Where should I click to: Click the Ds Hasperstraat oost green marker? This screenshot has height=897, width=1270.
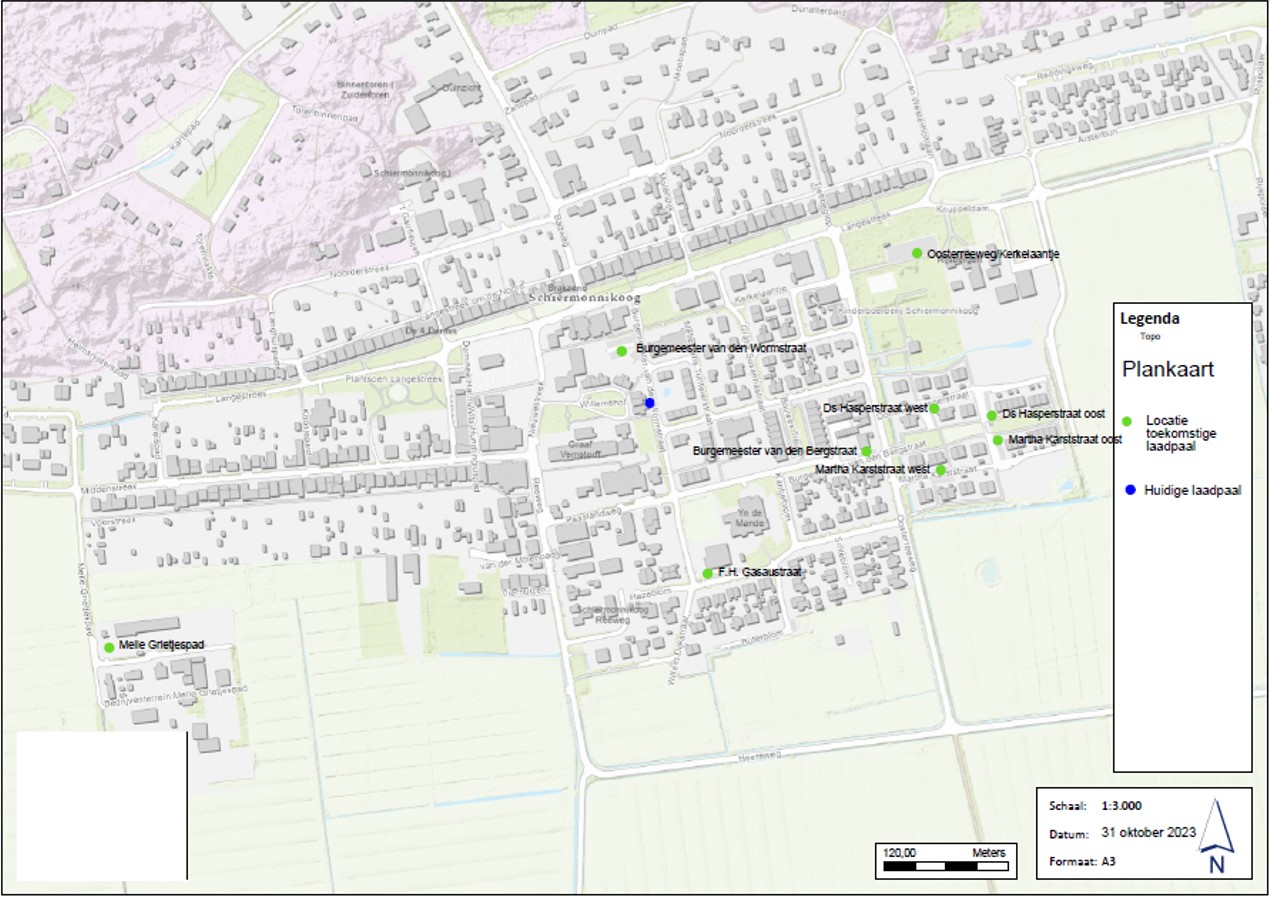pos(992,415)
